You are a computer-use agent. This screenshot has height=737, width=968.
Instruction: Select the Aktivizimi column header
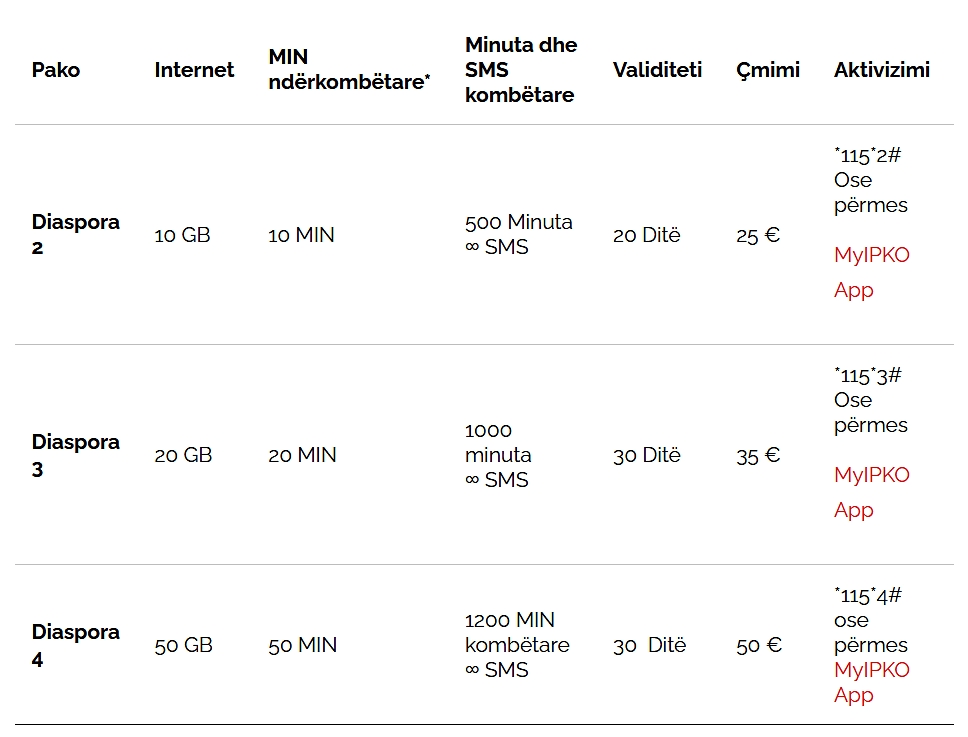tap(881, 70)
